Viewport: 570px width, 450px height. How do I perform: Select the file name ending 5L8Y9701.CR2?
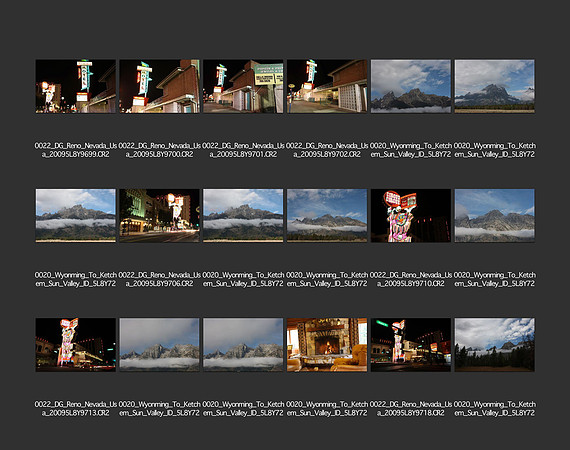pos(243,150)
